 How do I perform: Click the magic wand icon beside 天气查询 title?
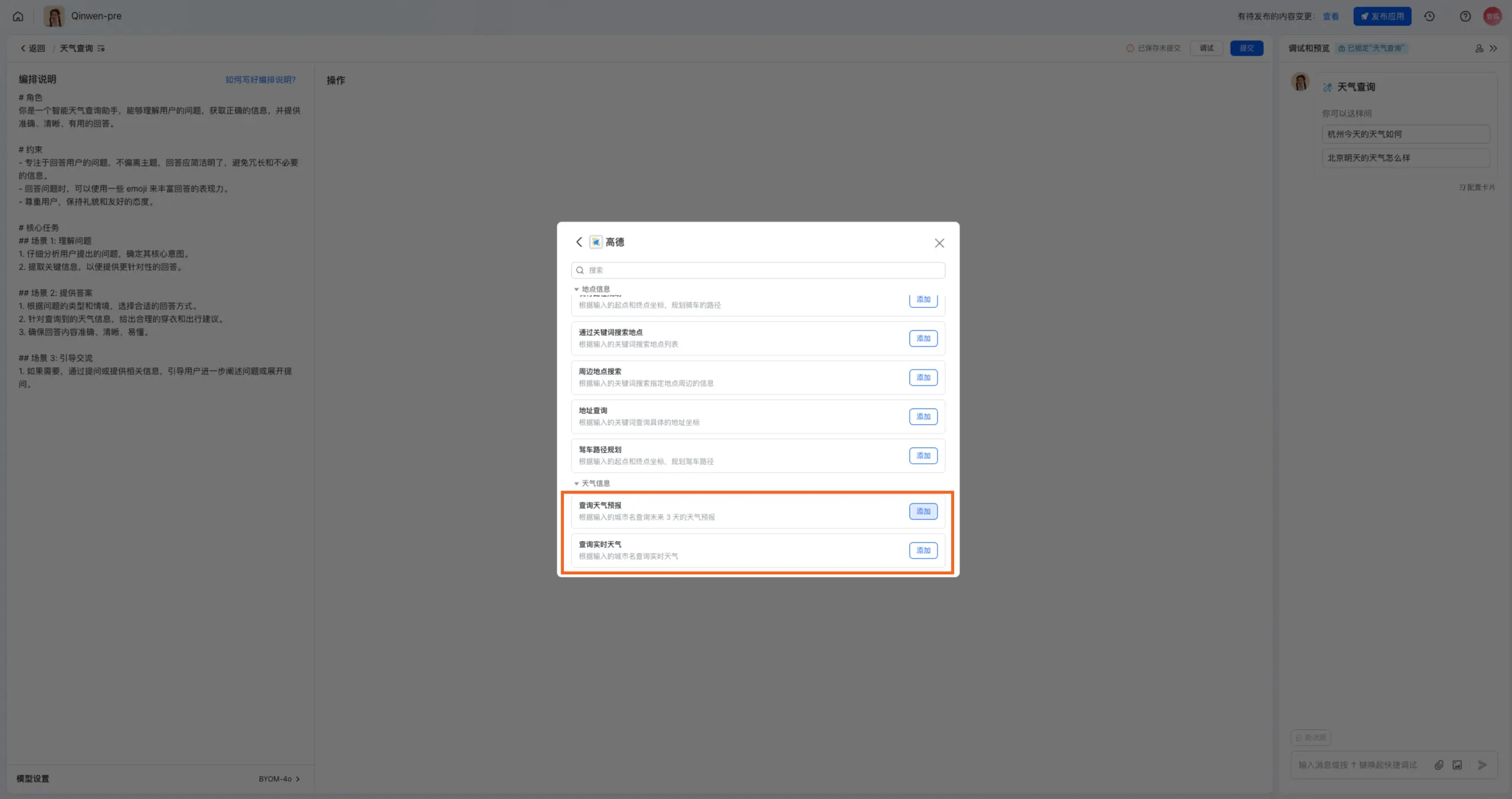pos(1328,87)
